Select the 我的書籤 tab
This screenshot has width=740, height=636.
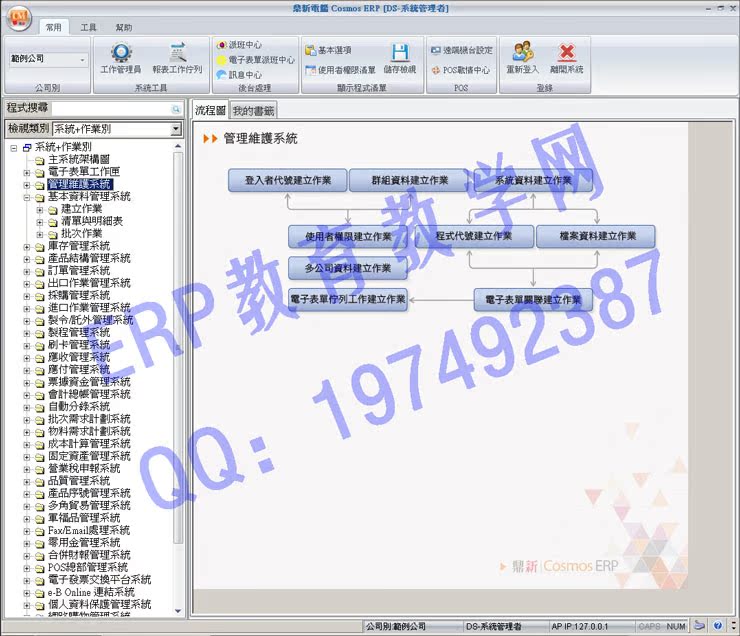253,111
